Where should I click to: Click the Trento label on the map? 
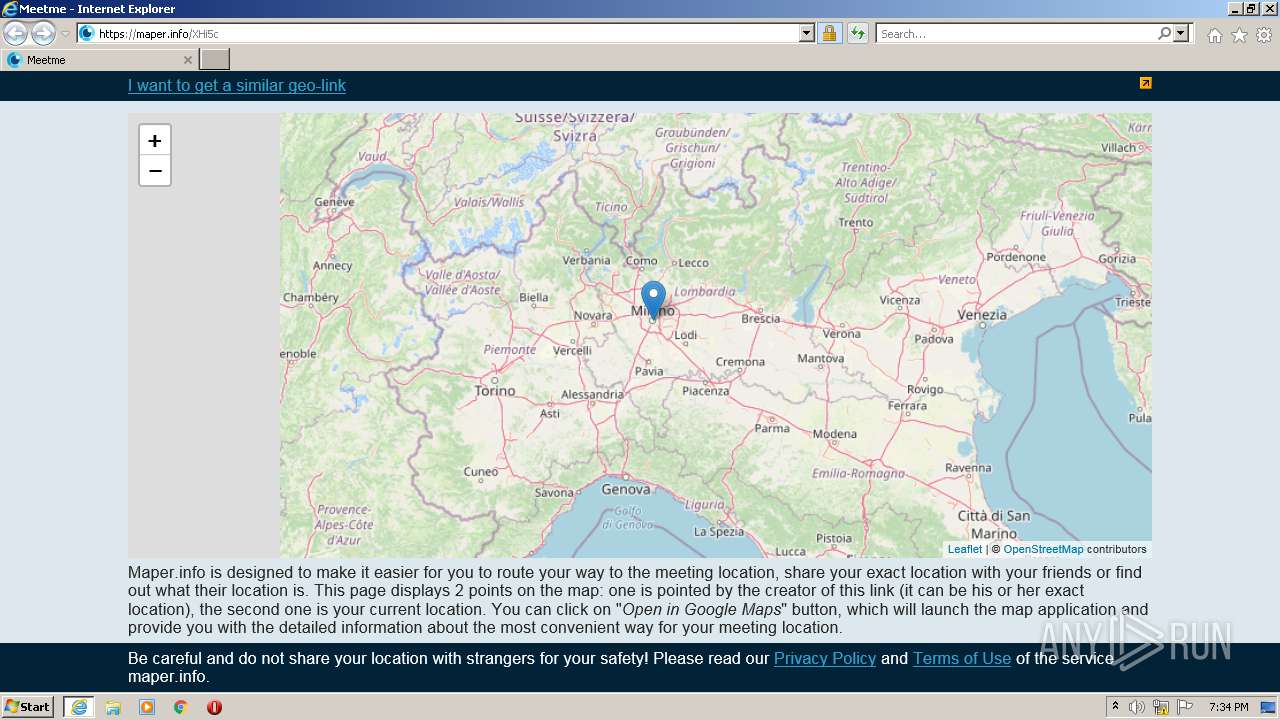(856, 222)
